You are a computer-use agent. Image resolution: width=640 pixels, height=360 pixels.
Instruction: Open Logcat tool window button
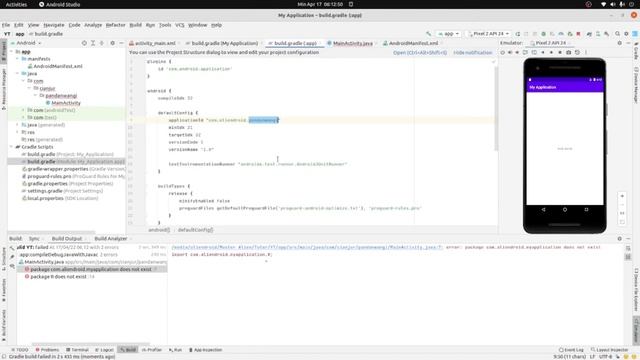click(104, 350)
